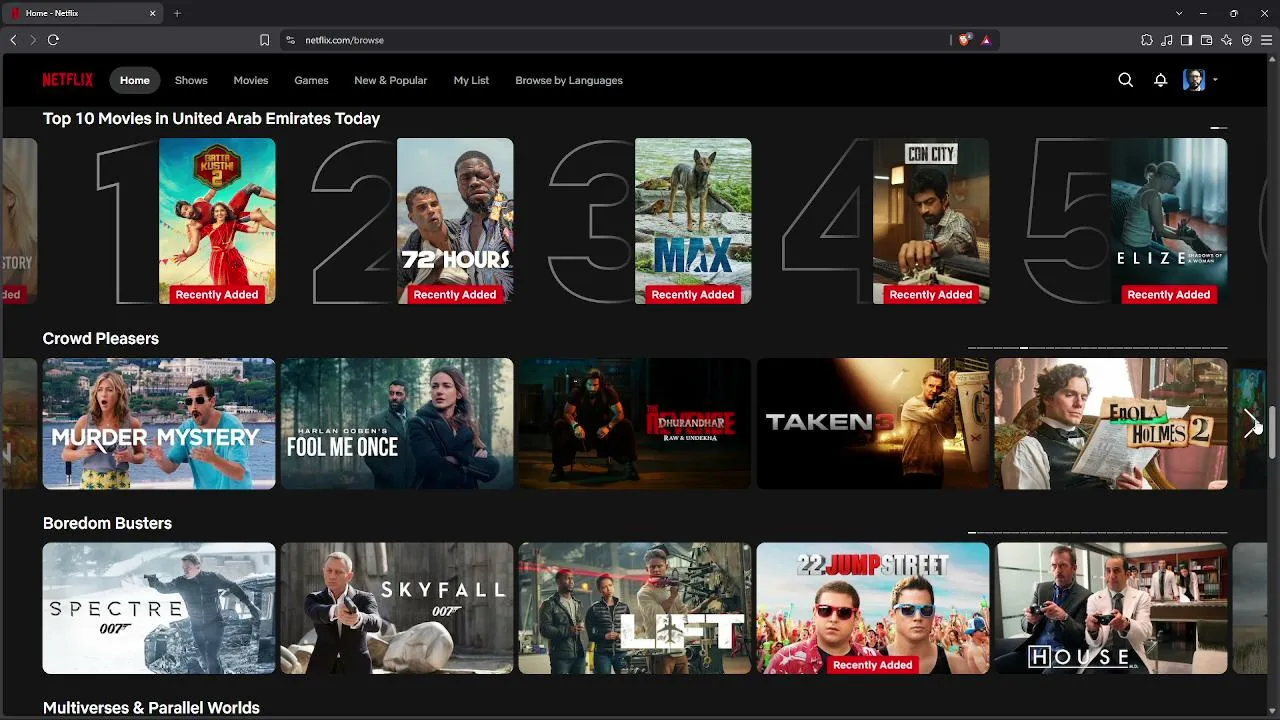Open the browser hamburger menu
The width and height of the screenshot is (1280, 720).
(x=1266, y=40)
